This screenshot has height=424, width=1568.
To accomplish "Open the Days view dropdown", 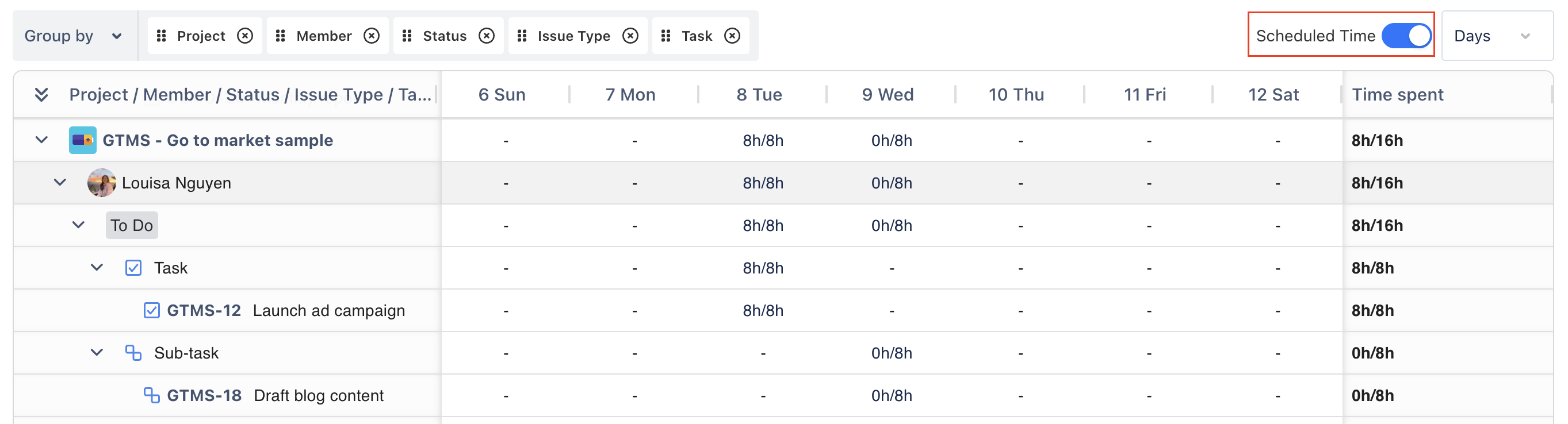I will pos(1495,36).
